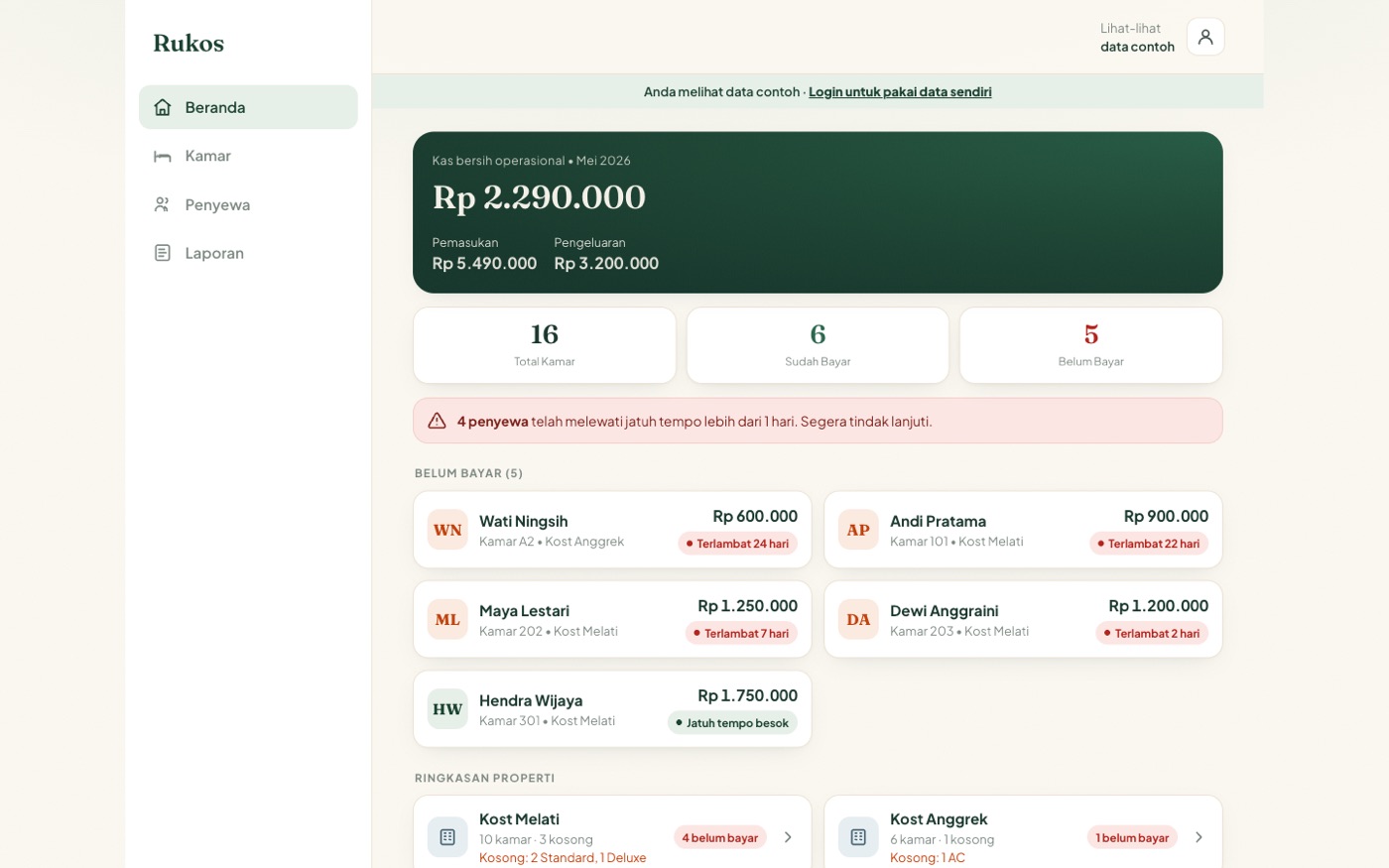Click the Rp 1.750.000 amount for Hendra
The width and height of the screenshot is (1389, 868).
747,695
